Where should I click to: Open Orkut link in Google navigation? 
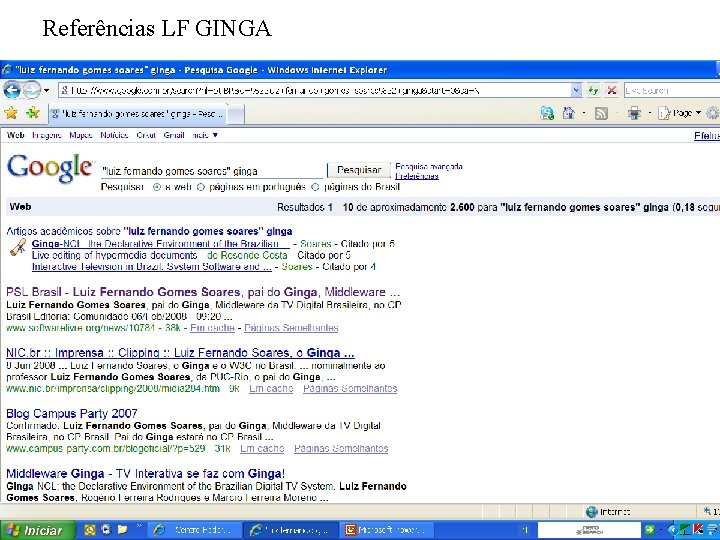[x=146, y=135]
